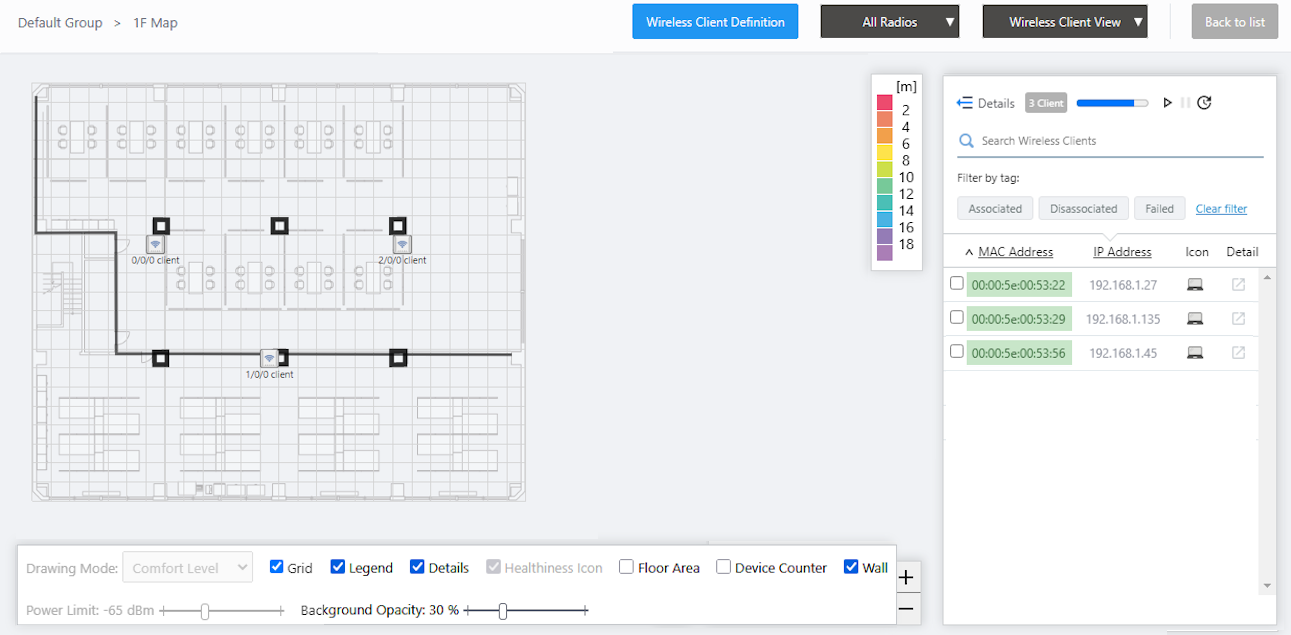Screen dimensions: 1291x635
Task: Click the access point showing 0/0/0 client
Action: click(156, 244)
